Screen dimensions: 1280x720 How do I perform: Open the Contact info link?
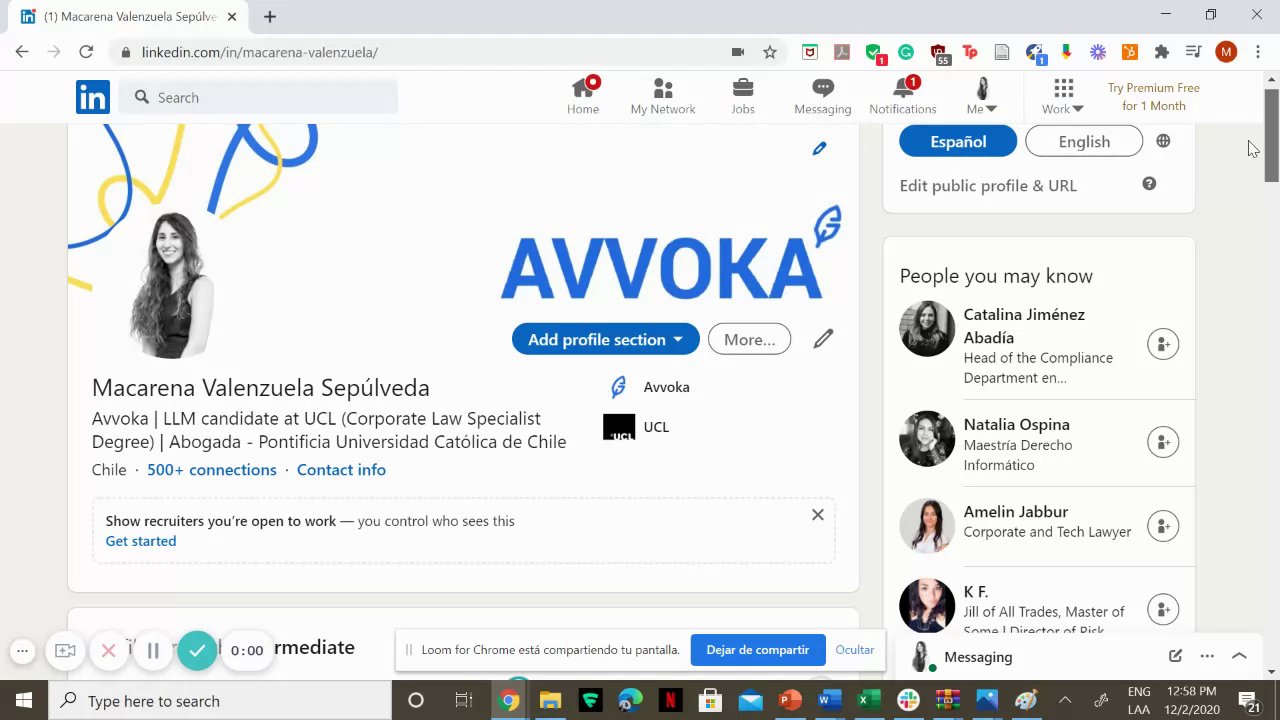pos(341,469)
